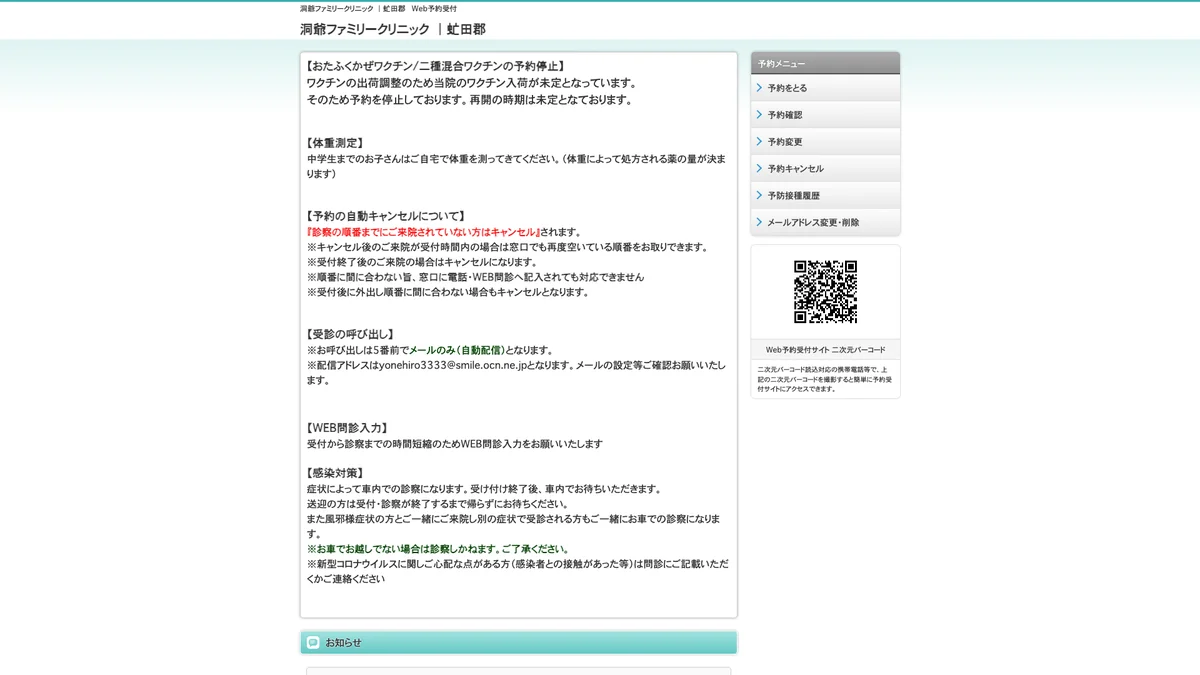The image size is (1200, 675).
Task: Open メールアドレス変更・削除 menu item
Action: coord(825,223)
